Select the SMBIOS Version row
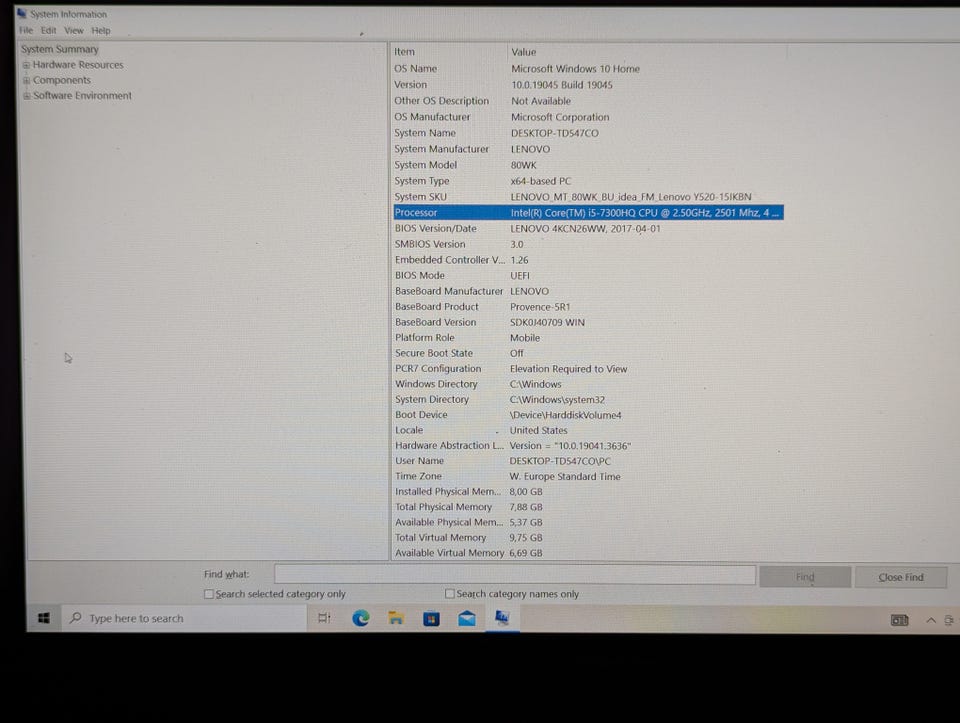Viewport: 960px width, 723px height. 588,244
